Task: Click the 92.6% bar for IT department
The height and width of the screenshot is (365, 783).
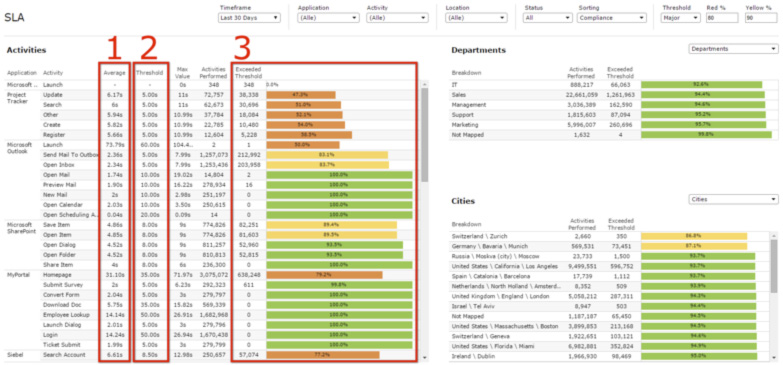Action: [702, 85]
